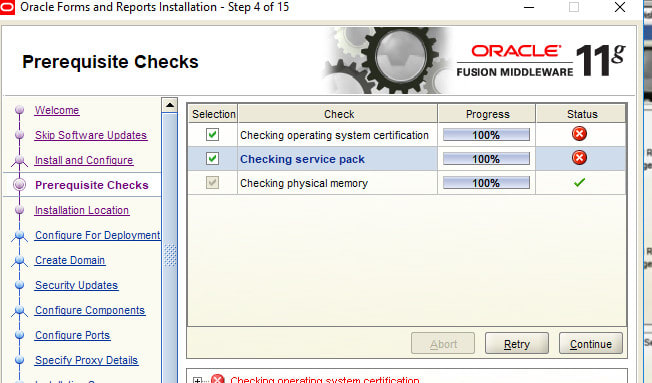Go to the Welcome step
Image resolution: width=652 pixels, height=383 pixels.
click(57, 110)
